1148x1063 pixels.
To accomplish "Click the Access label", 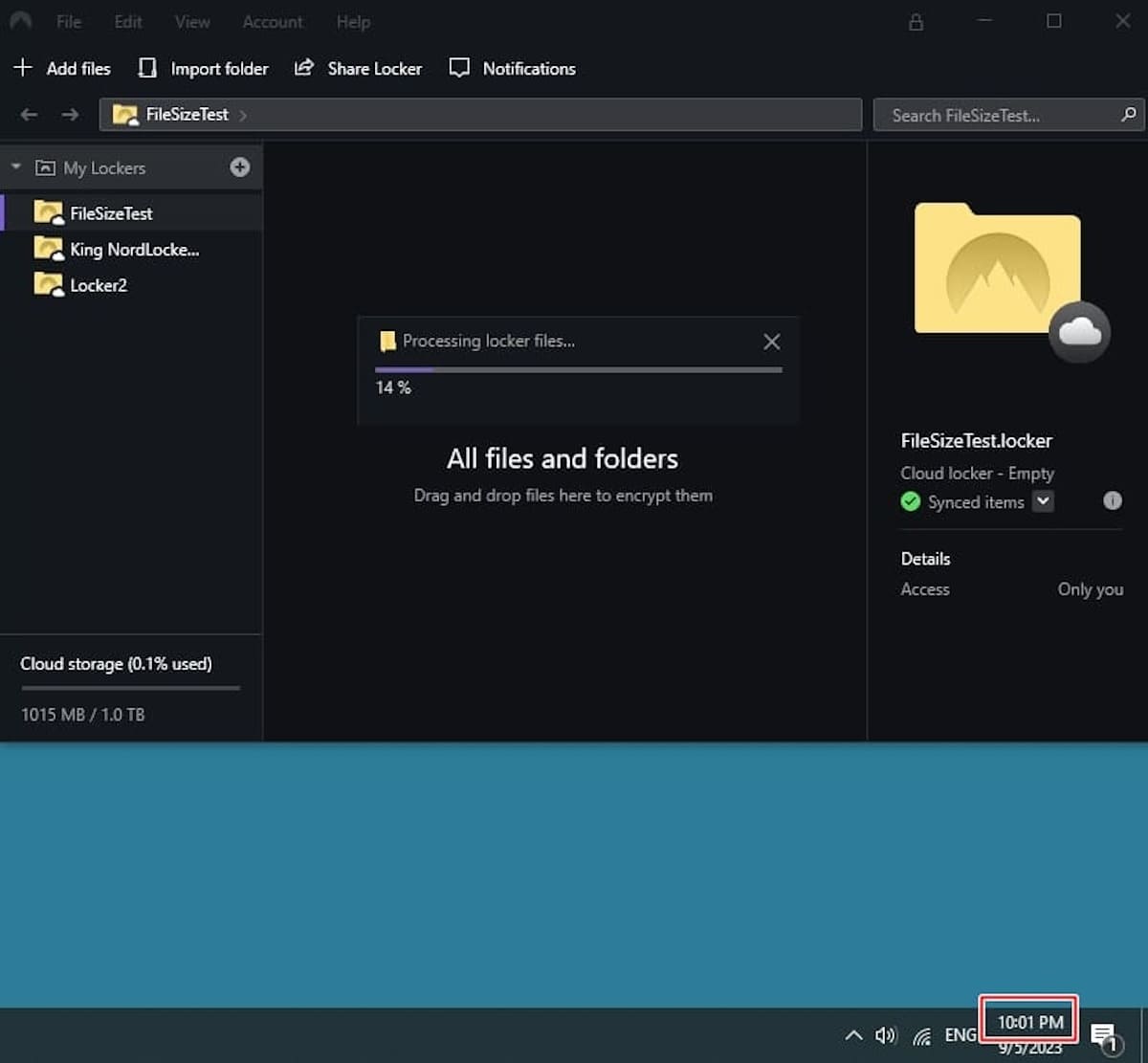I will 925,589.
